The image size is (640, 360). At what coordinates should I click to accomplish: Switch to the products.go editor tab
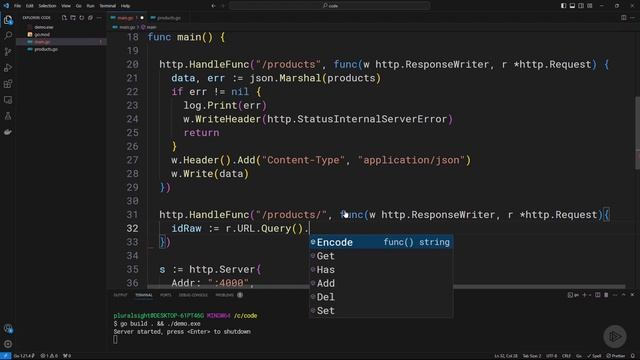click(x=166, y=18)
